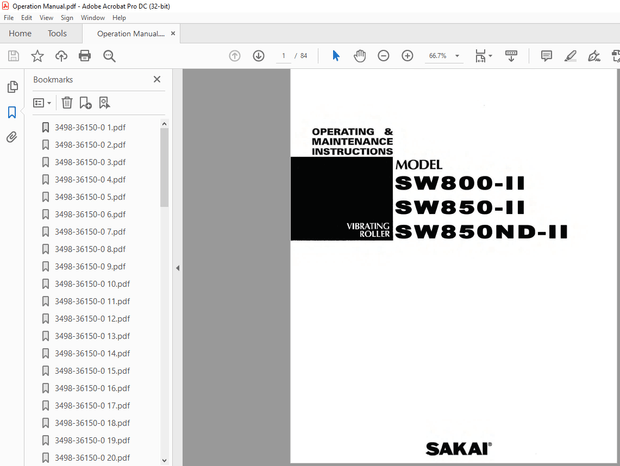Open the Find text magnifier icon

(109, 56)
